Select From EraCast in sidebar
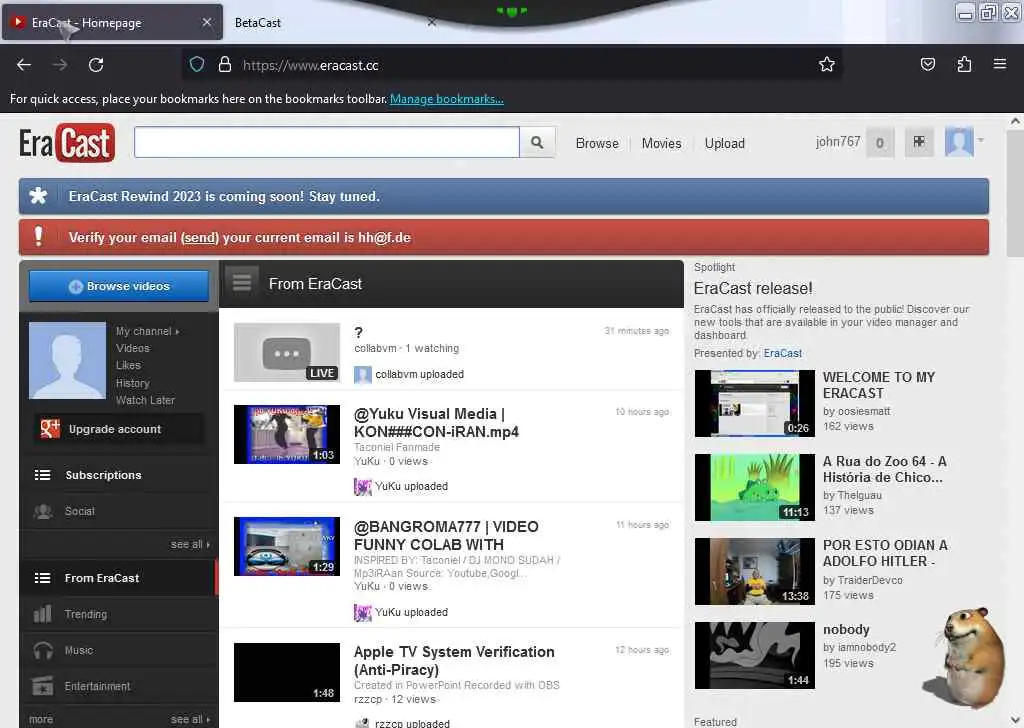Viewport: 1024px width, 728px height. coord(118,578)
